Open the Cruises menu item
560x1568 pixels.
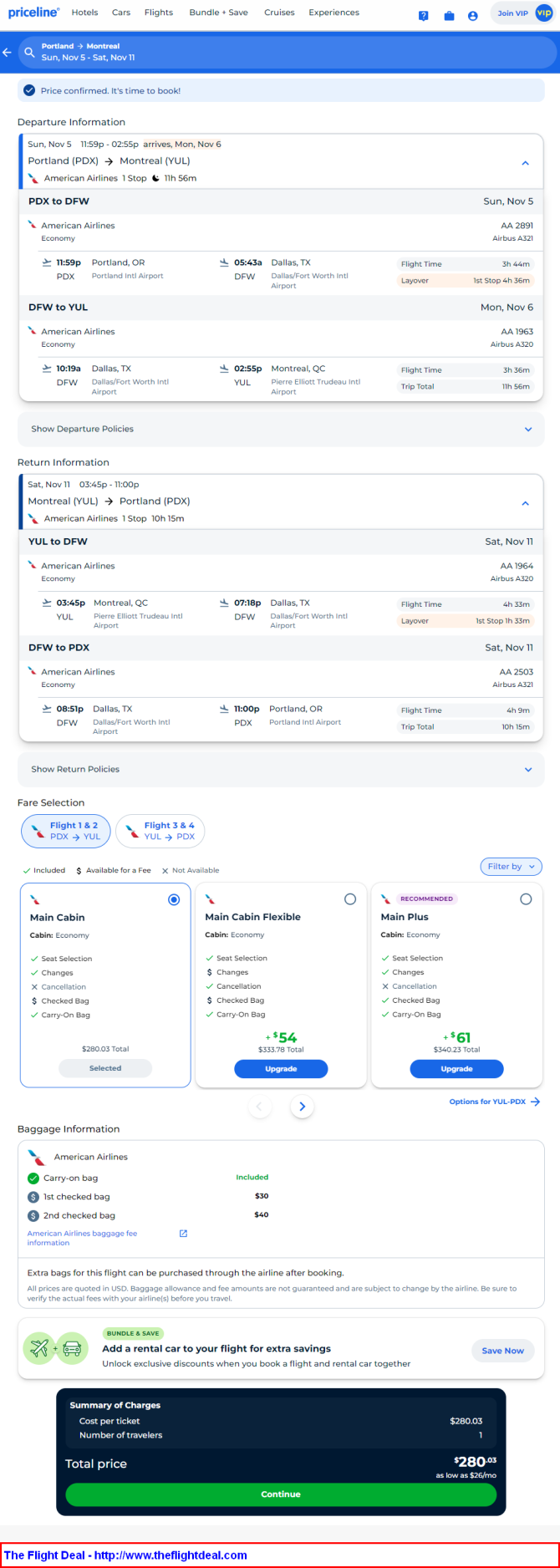point(279,13)
